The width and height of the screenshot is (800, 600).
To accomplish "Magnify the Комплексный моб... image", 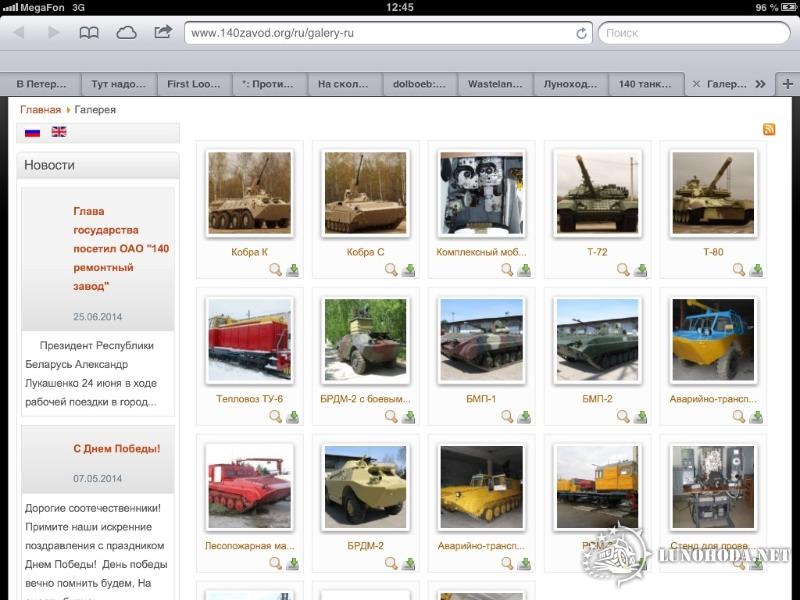I will pos(507,269).
